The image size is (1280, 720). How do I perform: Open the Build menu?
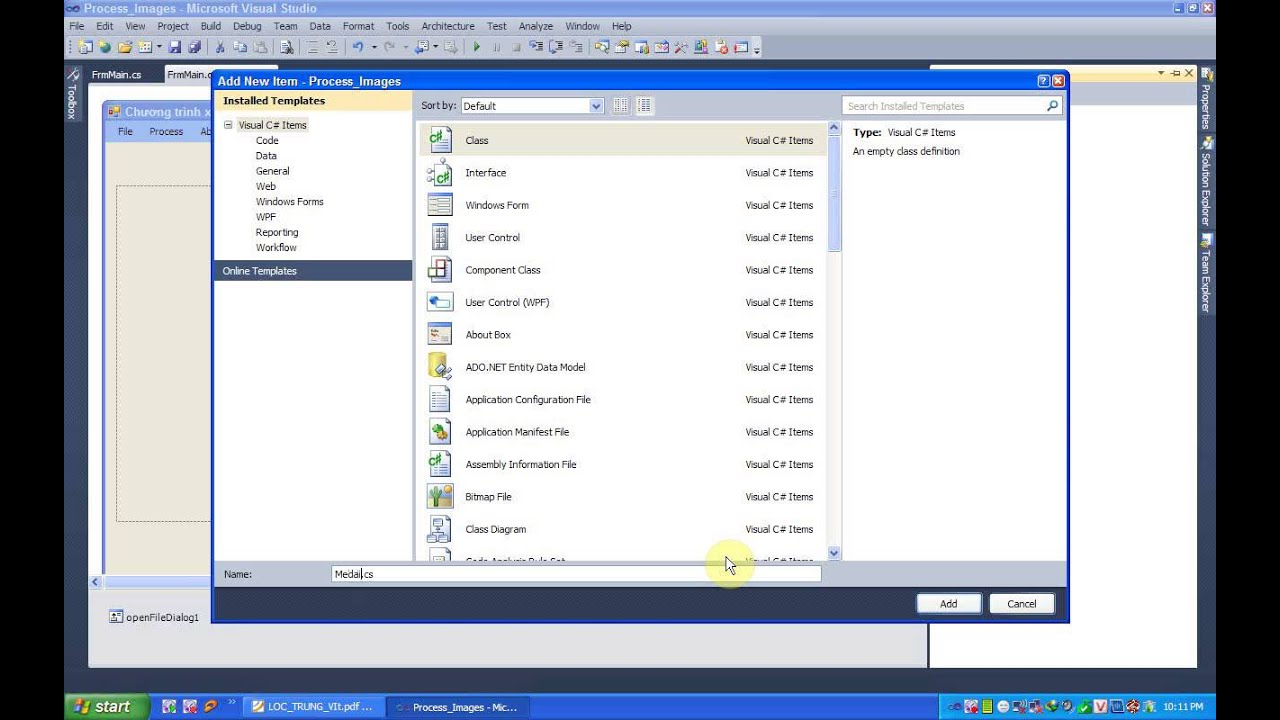(210, 26)
